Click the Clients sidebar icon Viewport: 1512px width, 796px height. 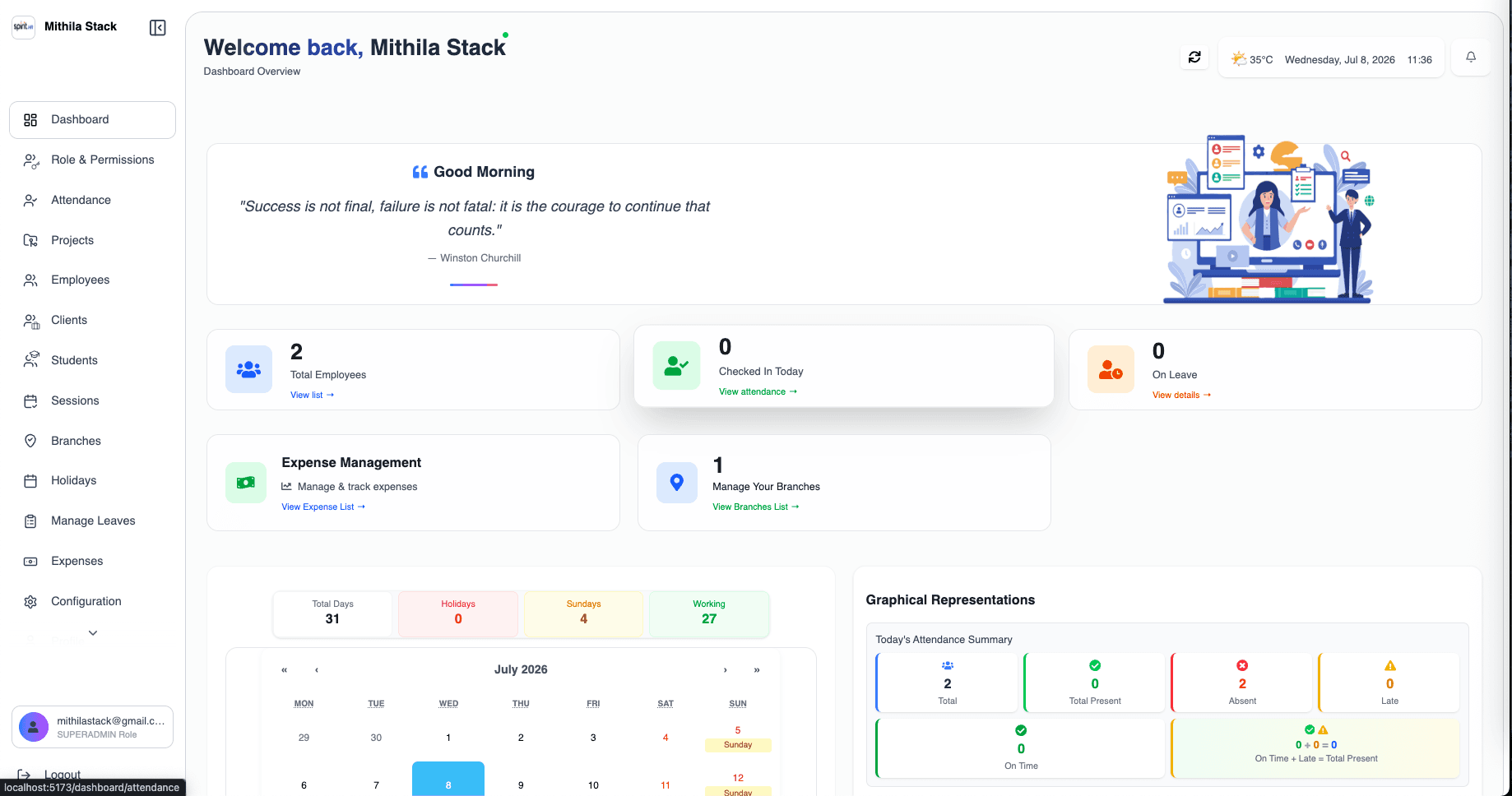click(30, 321)
